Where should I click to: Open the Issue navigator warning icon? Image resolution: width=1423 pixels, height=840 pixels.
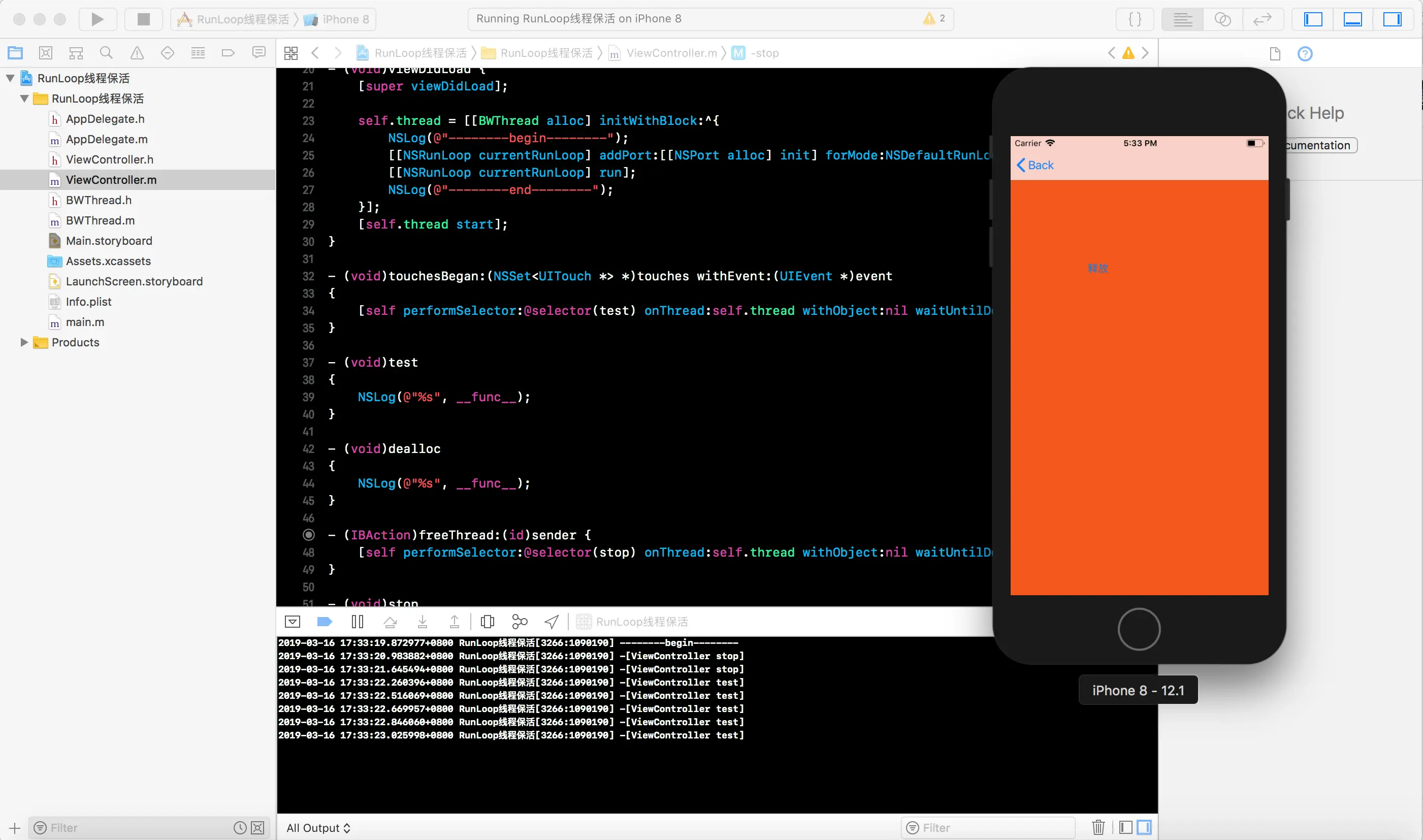[137, 53]
